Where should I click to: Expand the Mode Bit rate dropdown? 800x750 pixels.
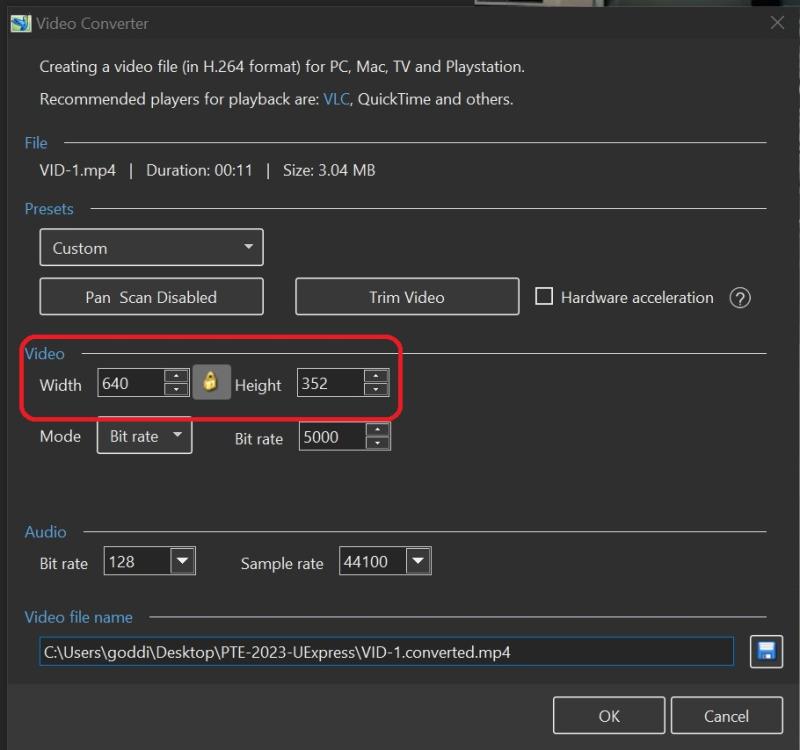point(144,436)
